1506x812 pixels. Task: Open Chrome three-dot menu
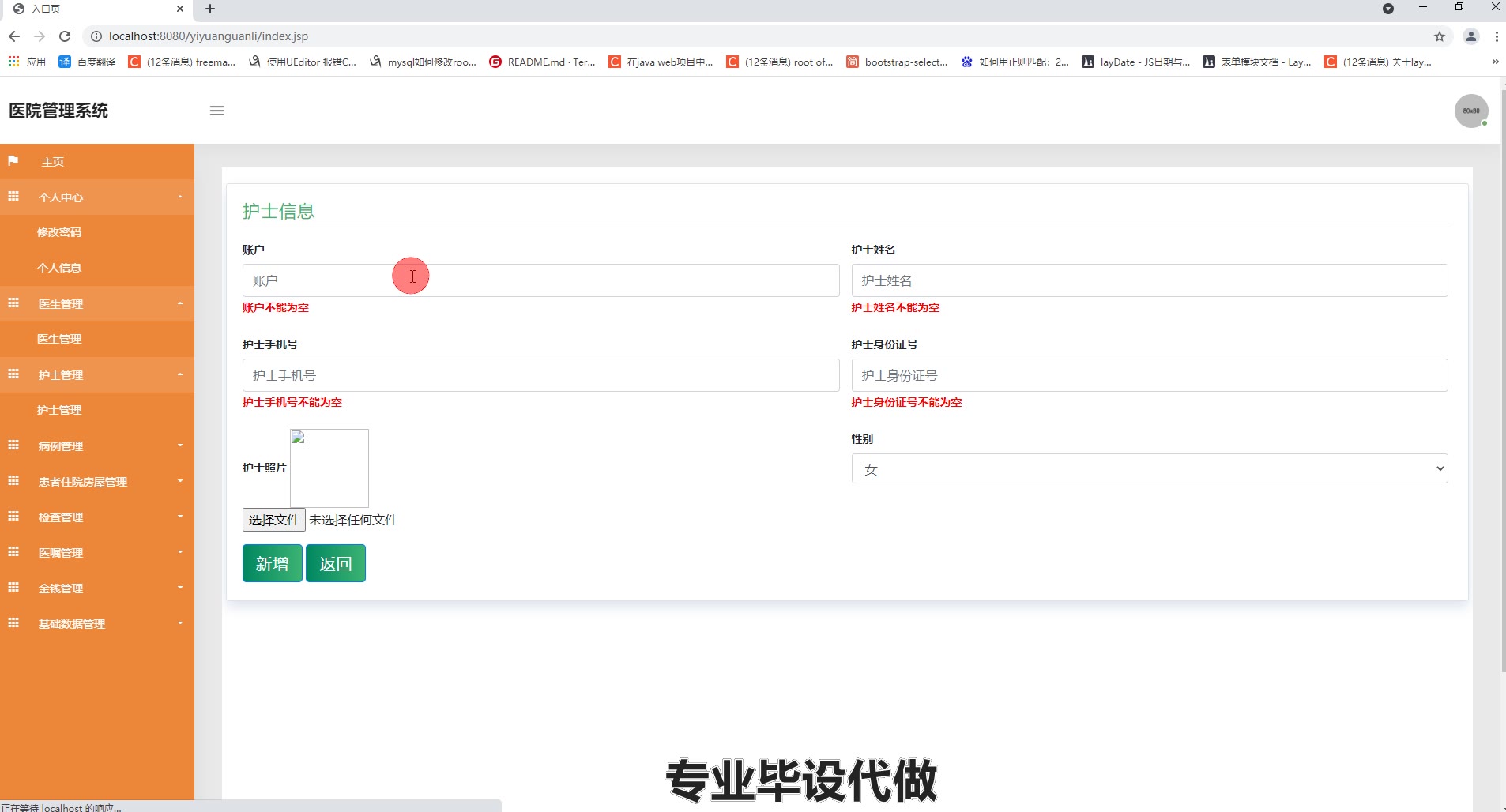pos(1497,36)
